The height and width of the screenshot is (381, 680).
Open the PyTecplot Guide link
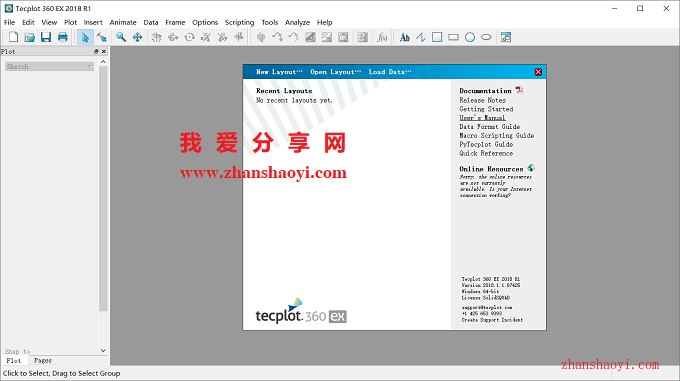tap(486, 144)
